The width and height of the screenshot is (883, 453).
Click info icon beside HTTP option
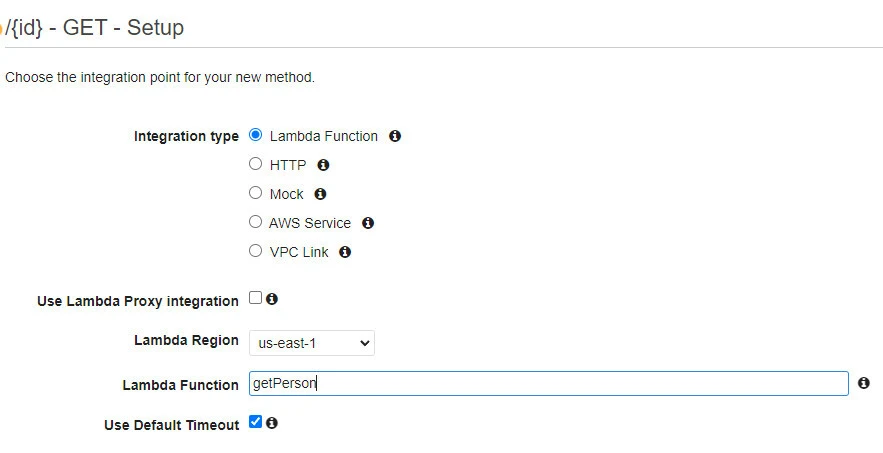click(323, 165)
